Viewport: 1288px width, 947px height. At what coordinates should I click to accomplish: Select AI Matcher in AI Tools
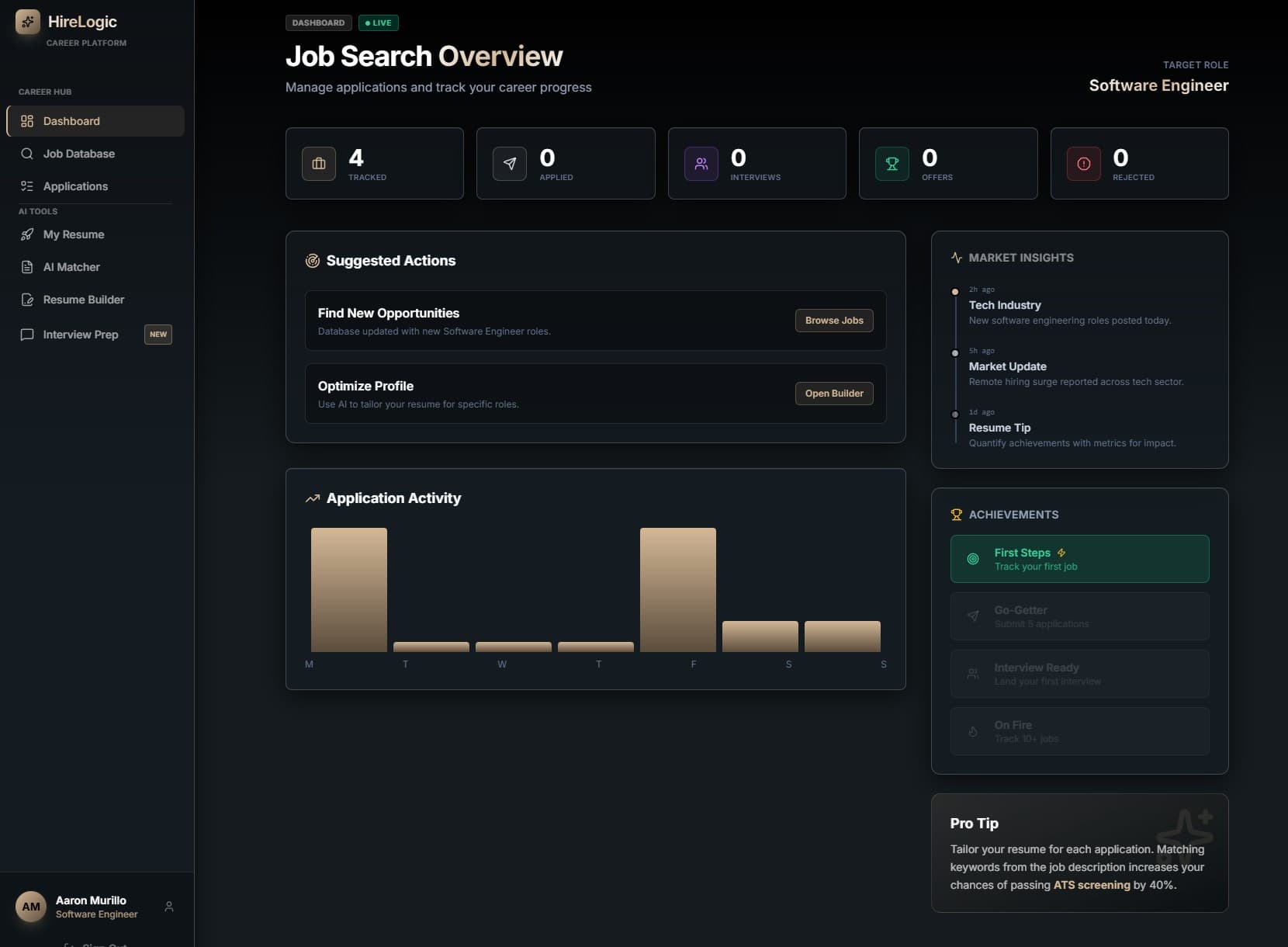[x=71, y=267]
